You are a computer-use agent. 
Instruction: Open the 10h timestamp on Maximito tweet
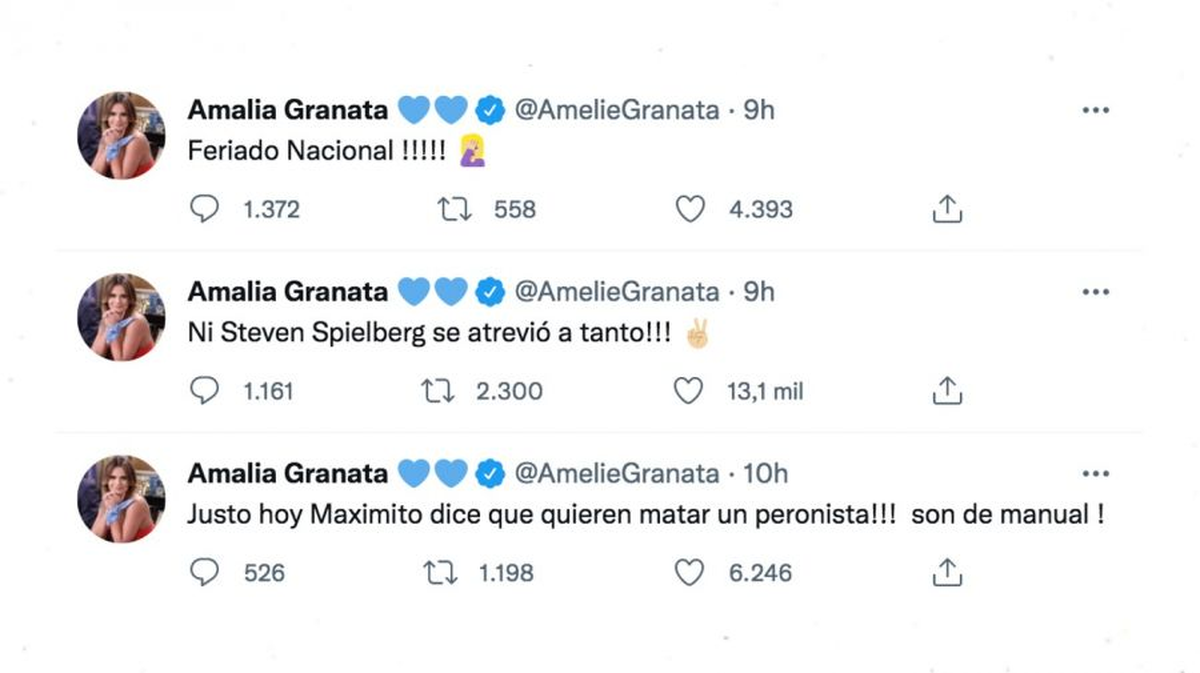tap(765, 473)
